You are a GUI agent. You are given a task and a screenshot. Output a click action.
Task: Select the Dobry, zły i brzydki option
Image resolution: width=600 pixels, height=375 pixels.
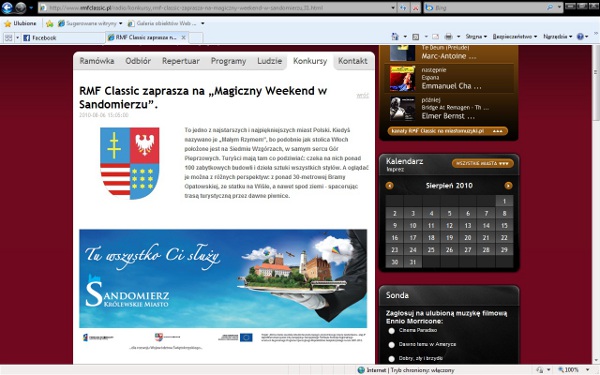point(391,359)
